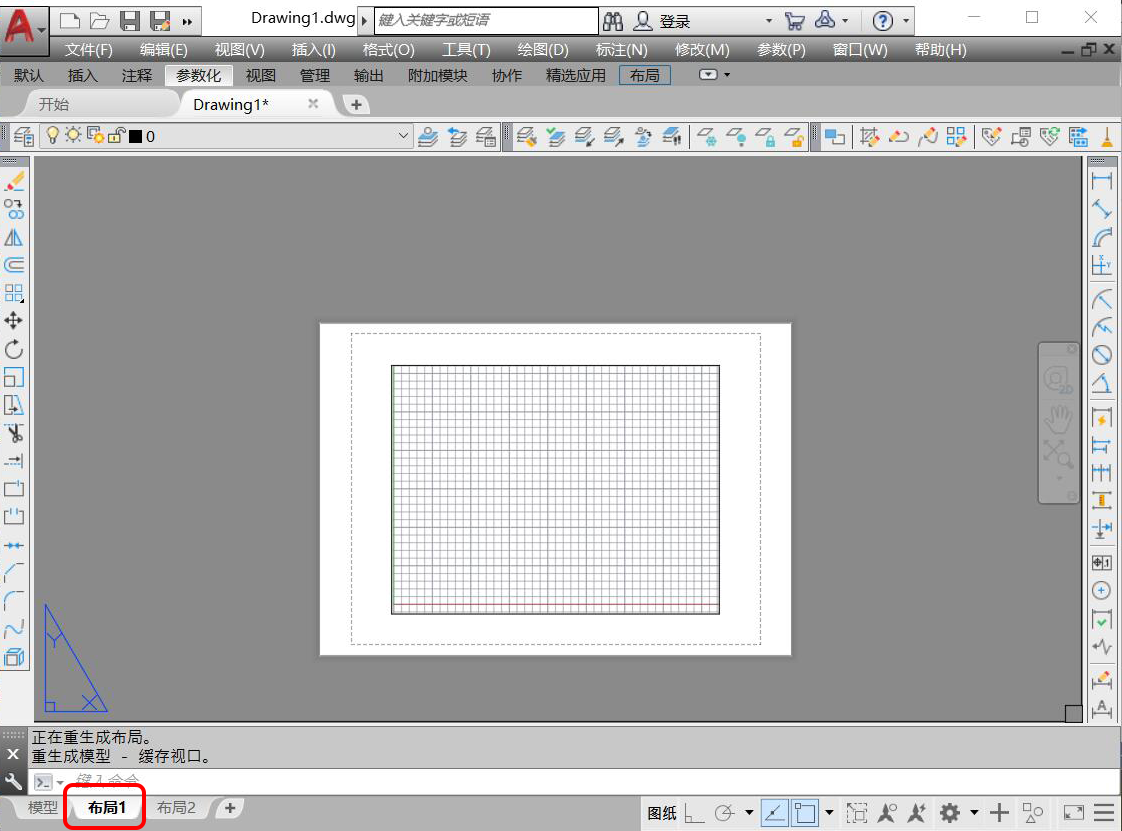Click the Save icon in quick access toolbar
1122x831 pixels.
130,21
